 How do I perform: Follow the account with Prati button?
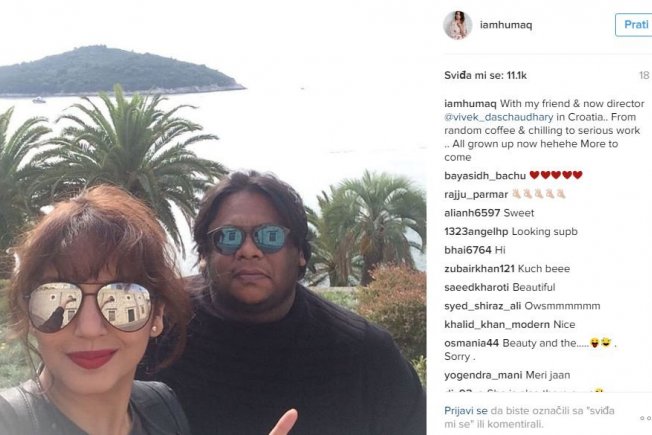coord(634,25)
